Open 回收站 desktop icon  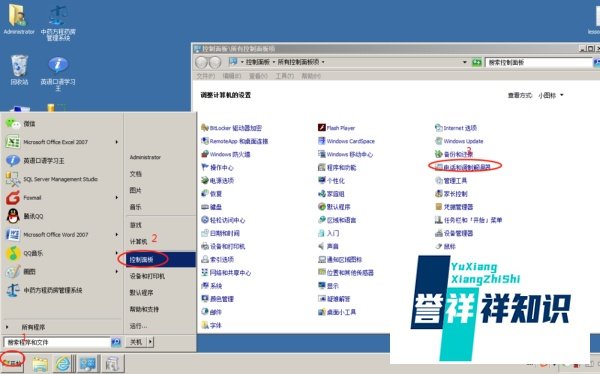pyautogui.click(x=19, y=70)
